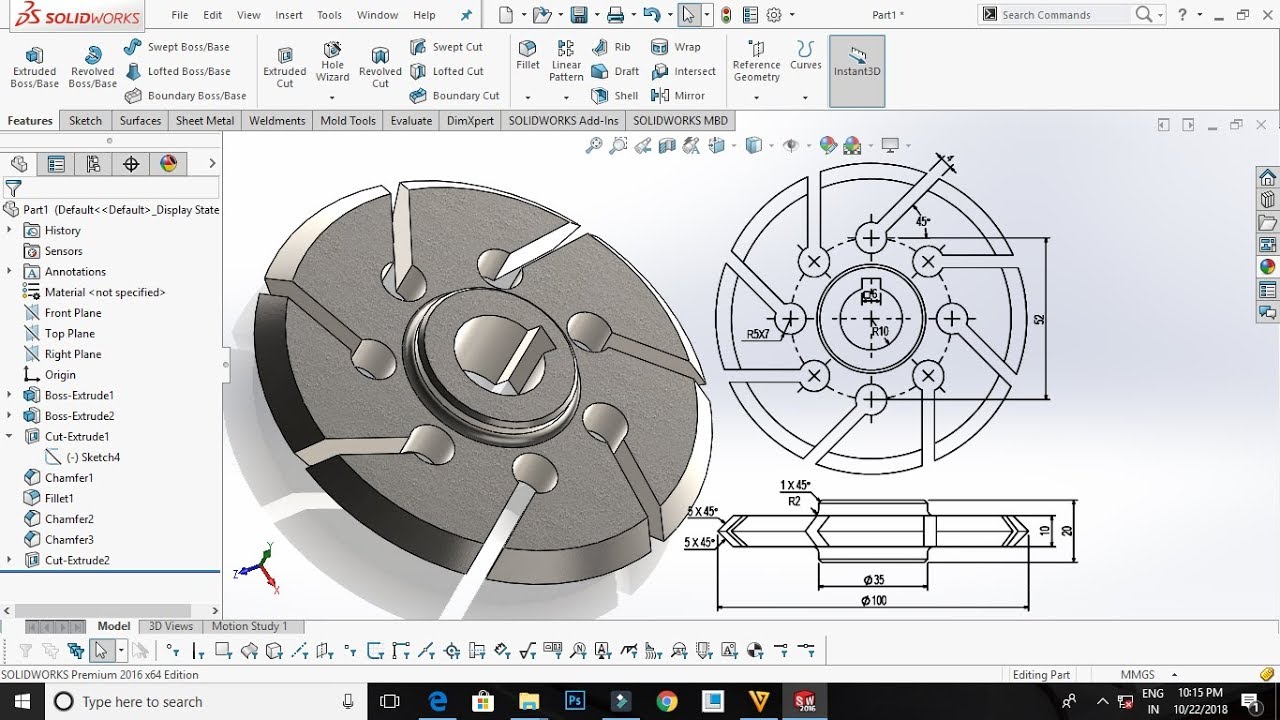1280x720 pixels.
Task: Click the Zoom to Fit view icon
Action: pyautogui.click(x=594, y=146)
